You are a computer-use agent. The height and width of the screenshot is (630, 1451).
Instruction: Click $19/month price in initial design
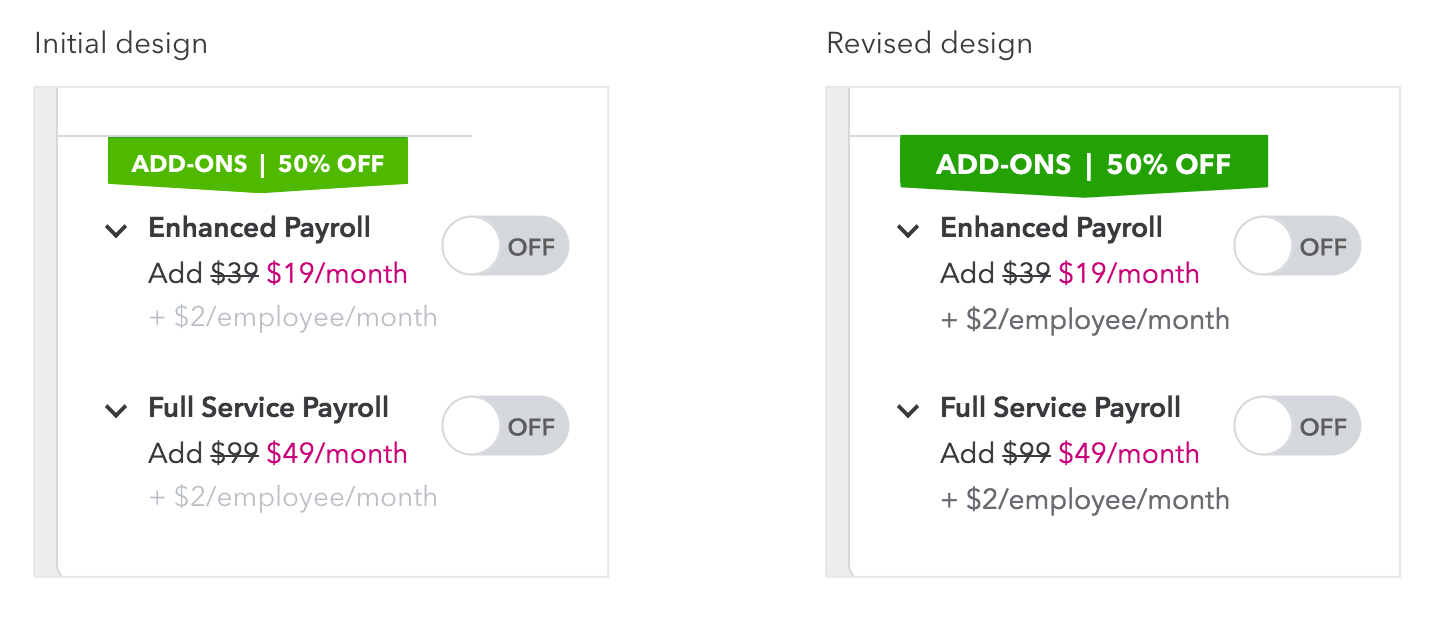point(337,273)
